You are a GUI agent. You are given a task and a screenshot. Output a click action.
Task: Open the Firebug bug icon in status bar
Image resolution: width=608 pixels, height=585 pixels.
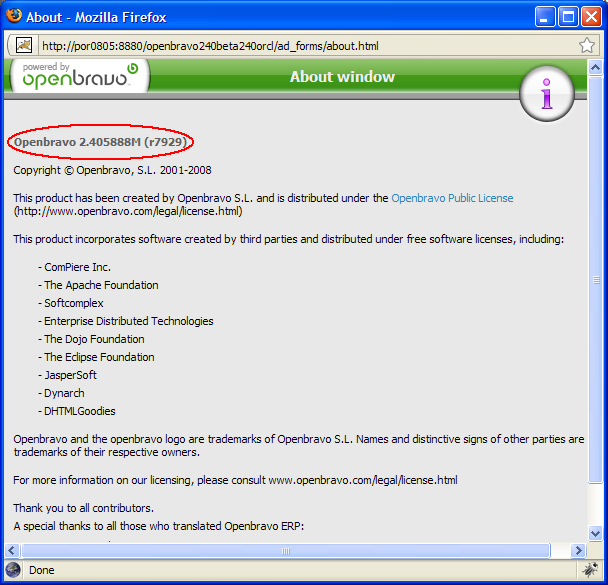(590, 569)
